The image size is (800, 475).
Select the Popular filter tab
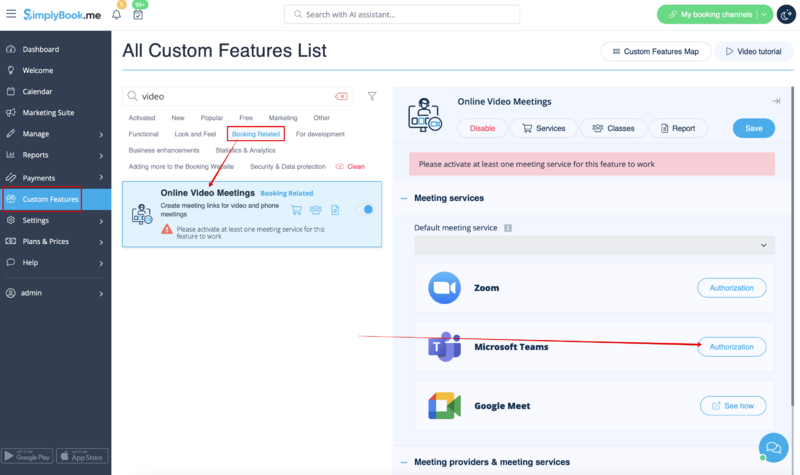[x=212, y=118]
